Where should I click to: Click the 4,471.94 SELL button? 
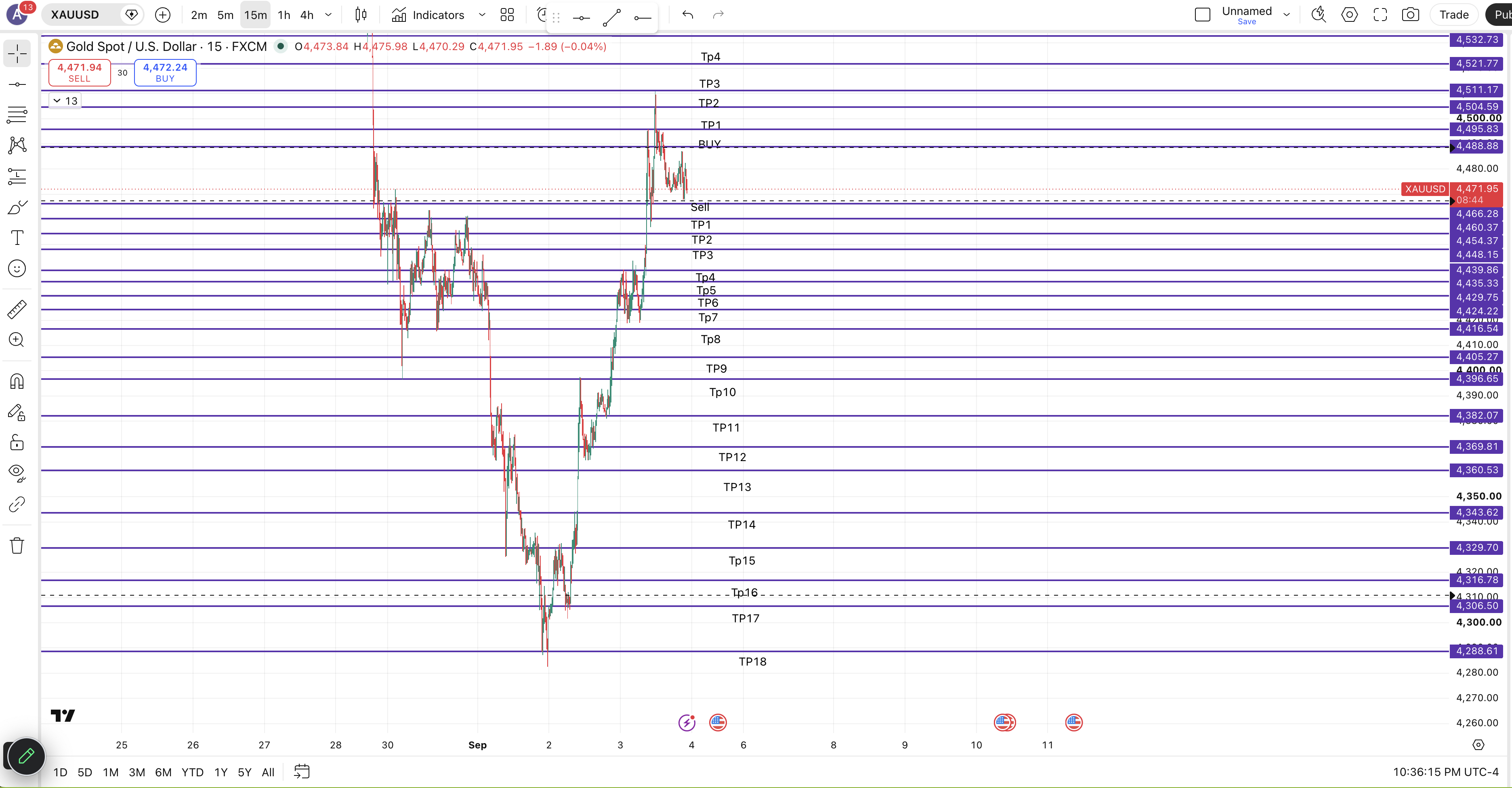79,72
